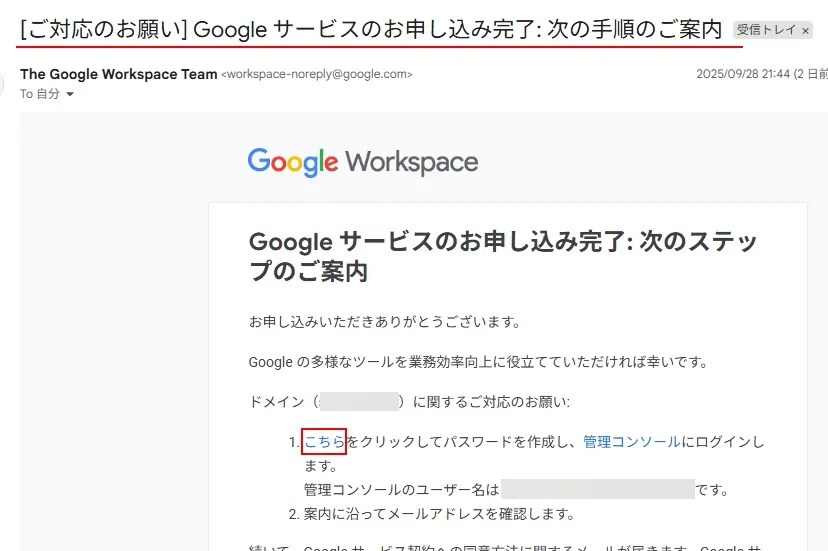Click the Google Workspace logo
The image size is (828, 551).
tap(362, 162)
